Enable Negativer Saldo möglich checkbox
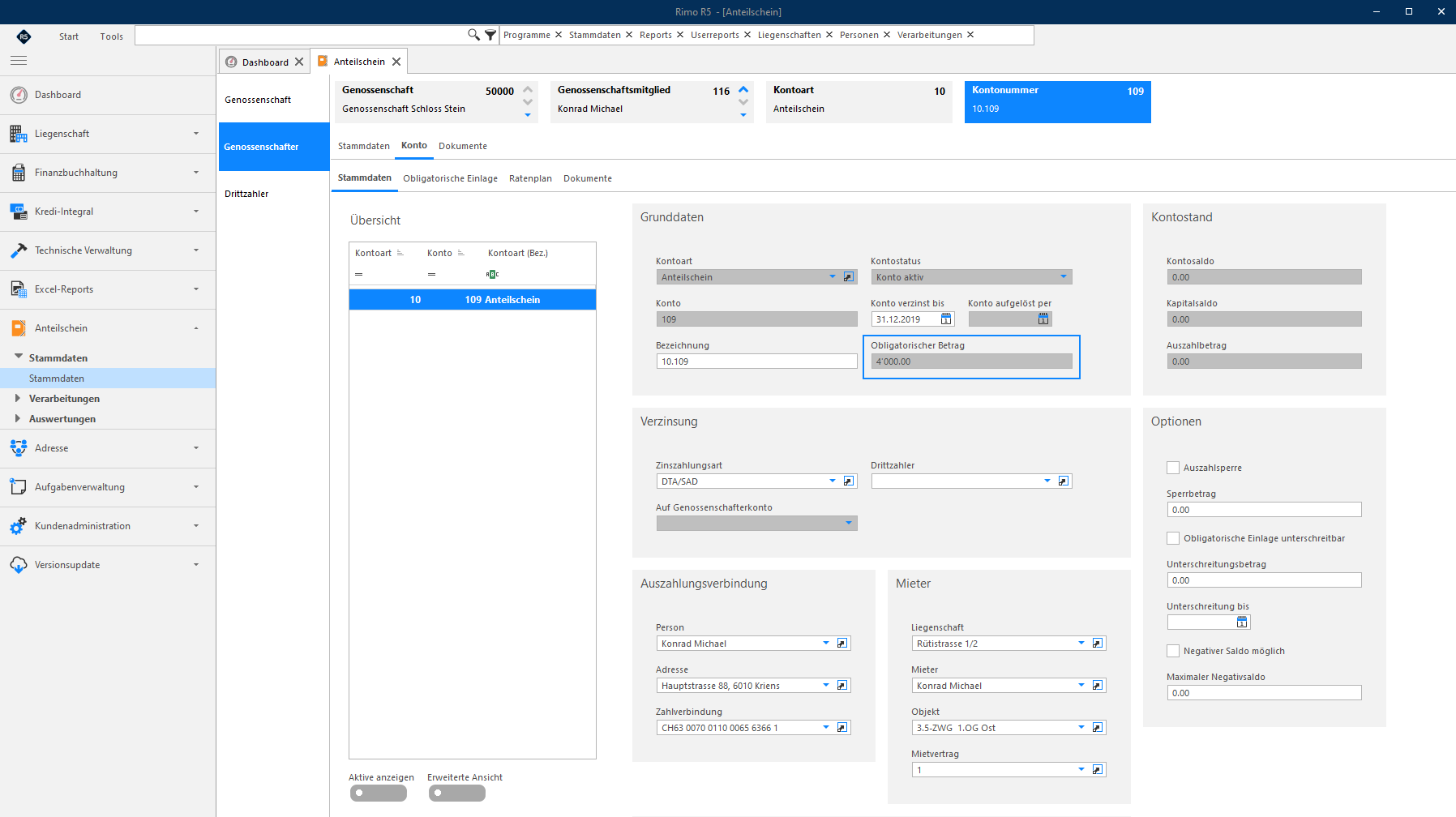 tap(1173, 651)
